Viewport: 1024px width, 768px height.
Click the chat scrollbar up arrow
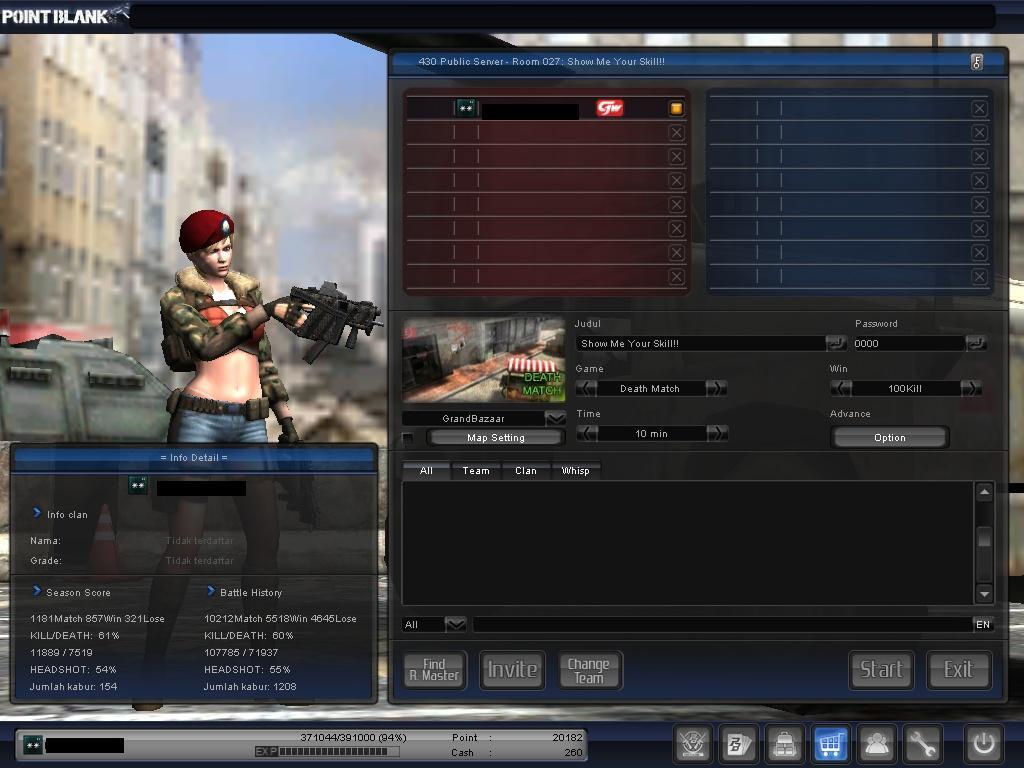pos(984,492)
